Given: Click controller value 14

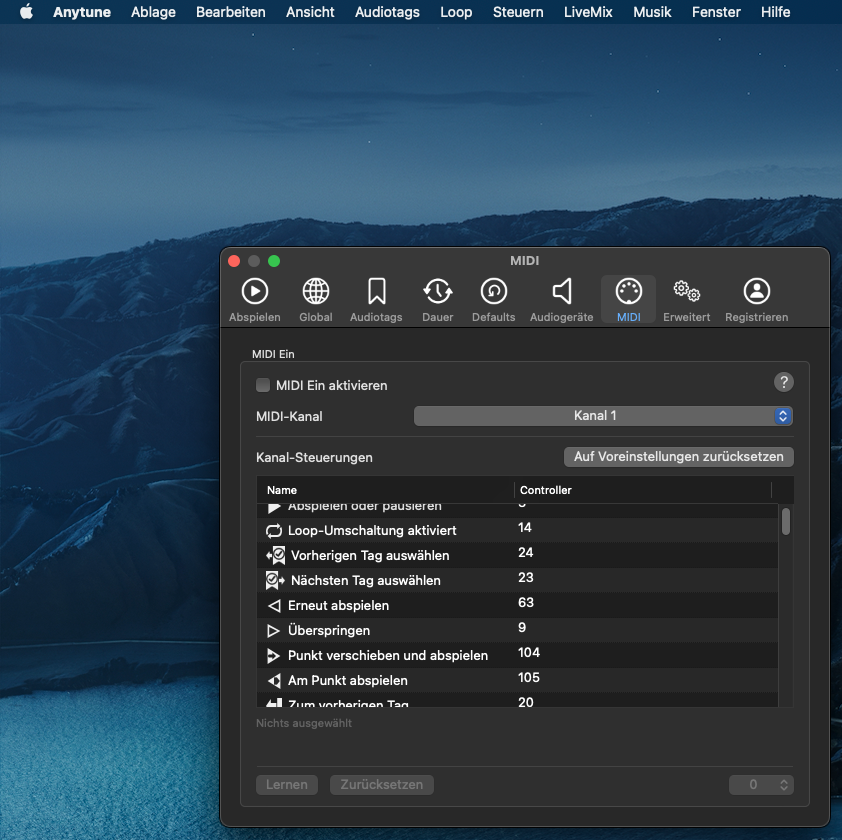Looking at the screenshot, I should (525, 528).
